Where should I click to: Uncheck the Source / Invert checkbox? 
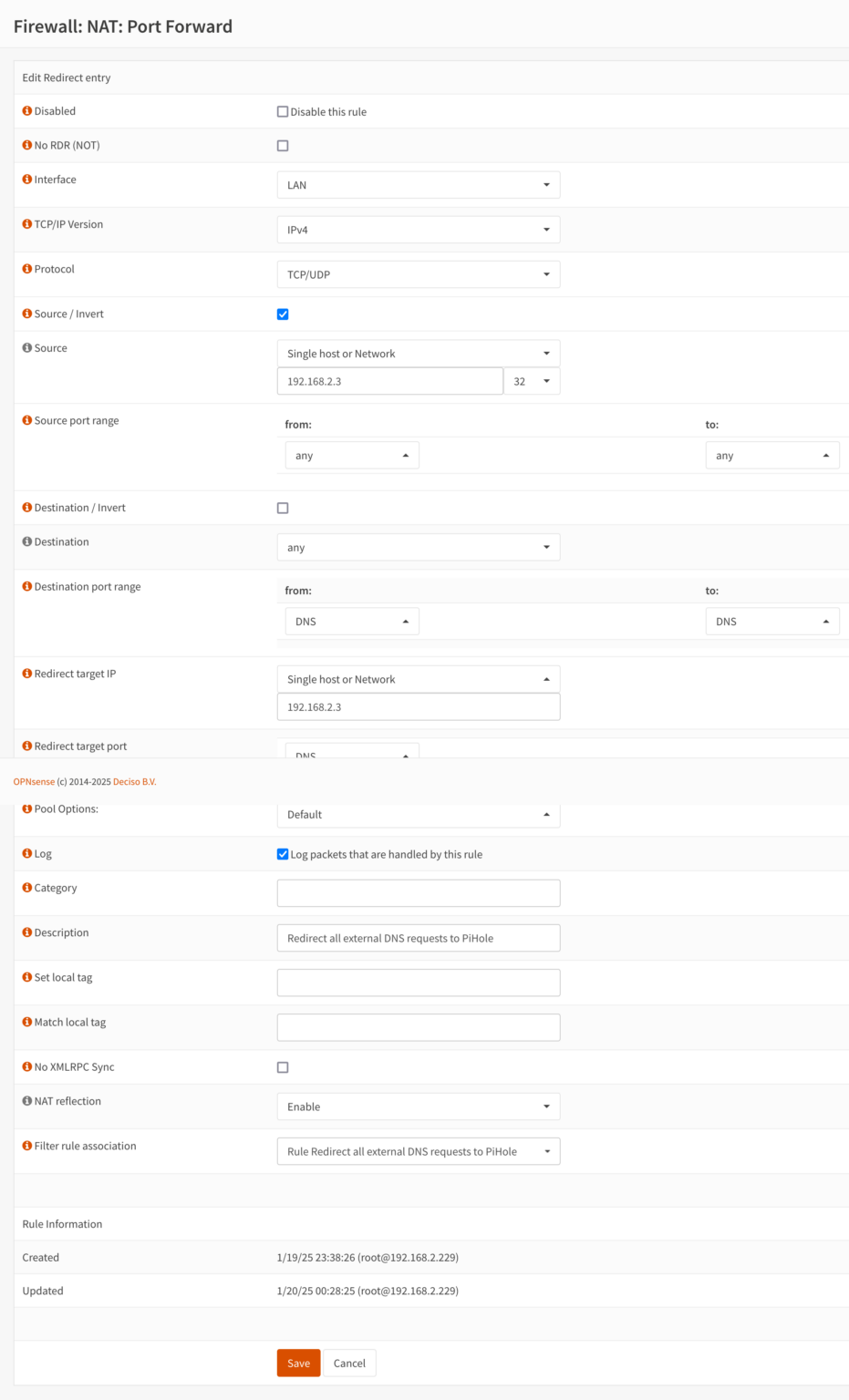point(283,314)
